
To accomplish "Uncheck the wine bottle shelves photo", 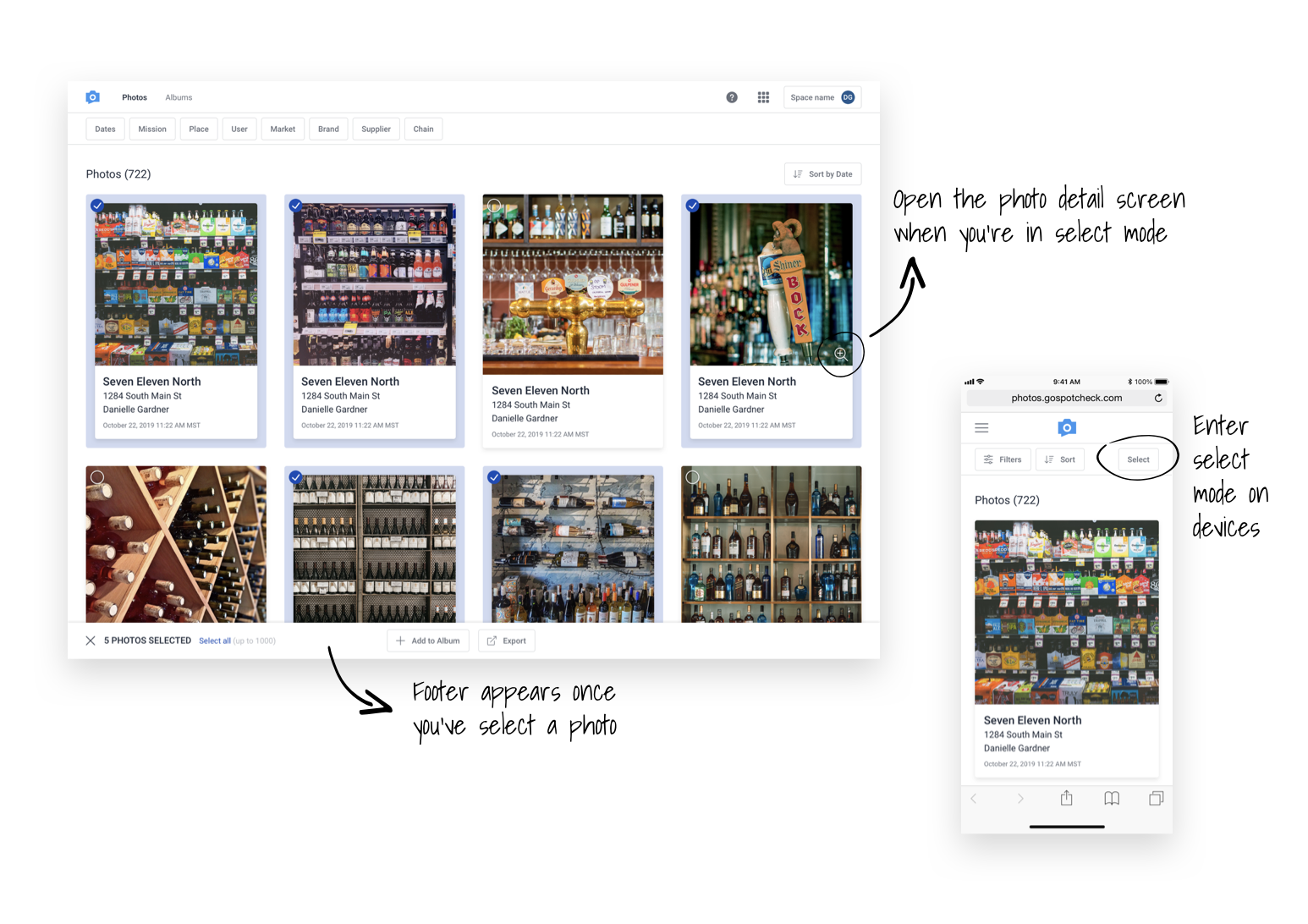I will click(x=295, y=477).
